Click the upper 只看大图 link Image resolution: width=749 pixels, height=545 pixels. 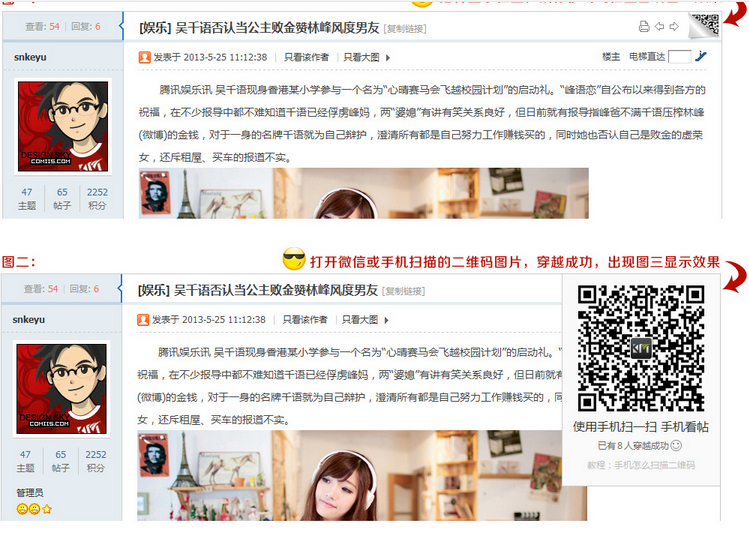(361, 57)
